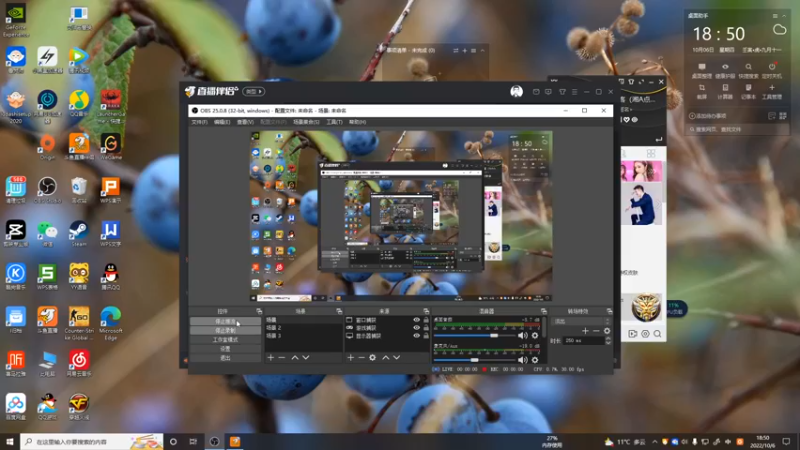This screenshot has height=450, width=800.
Task: Remove selected source with the minus icon
Action: pos(361,358)
